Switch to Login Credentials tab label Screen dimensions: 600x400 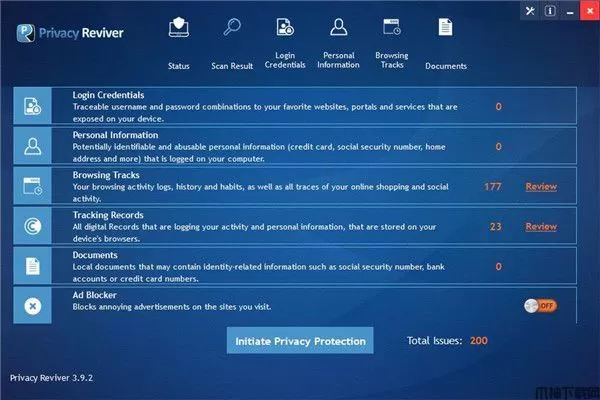tap(285, 60)
